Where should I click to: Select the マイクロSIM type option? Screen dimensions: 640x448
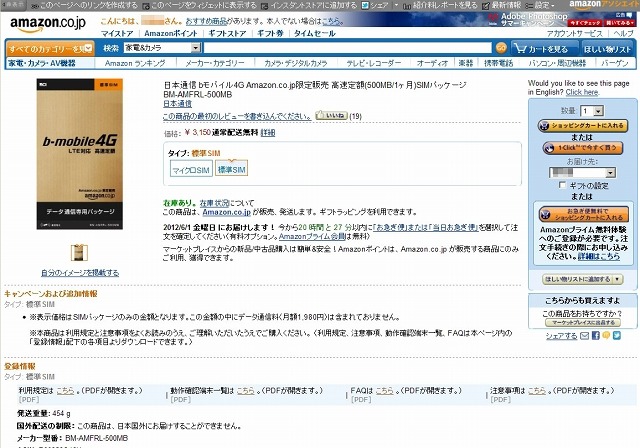(191, 170)
